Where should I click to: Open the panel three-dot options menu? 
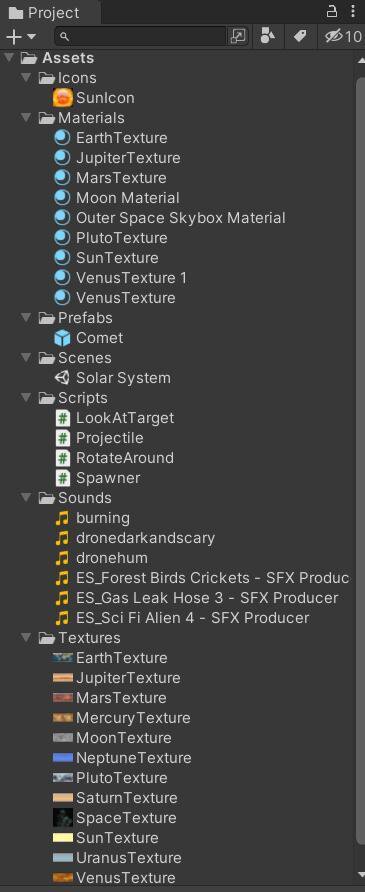point(353,11)
